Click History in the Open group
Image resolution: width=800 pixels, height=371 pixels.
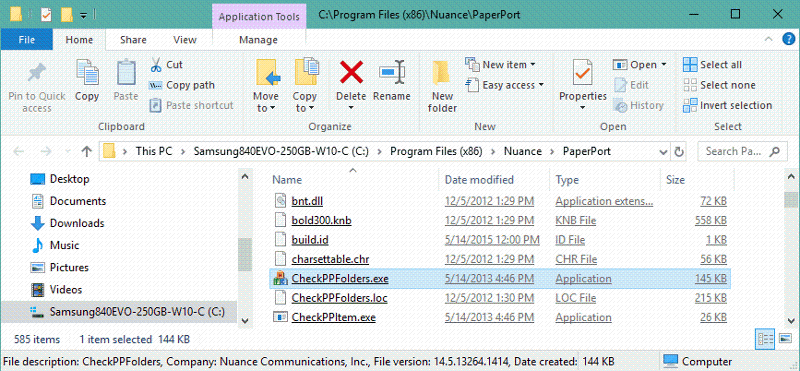(638, 106)
